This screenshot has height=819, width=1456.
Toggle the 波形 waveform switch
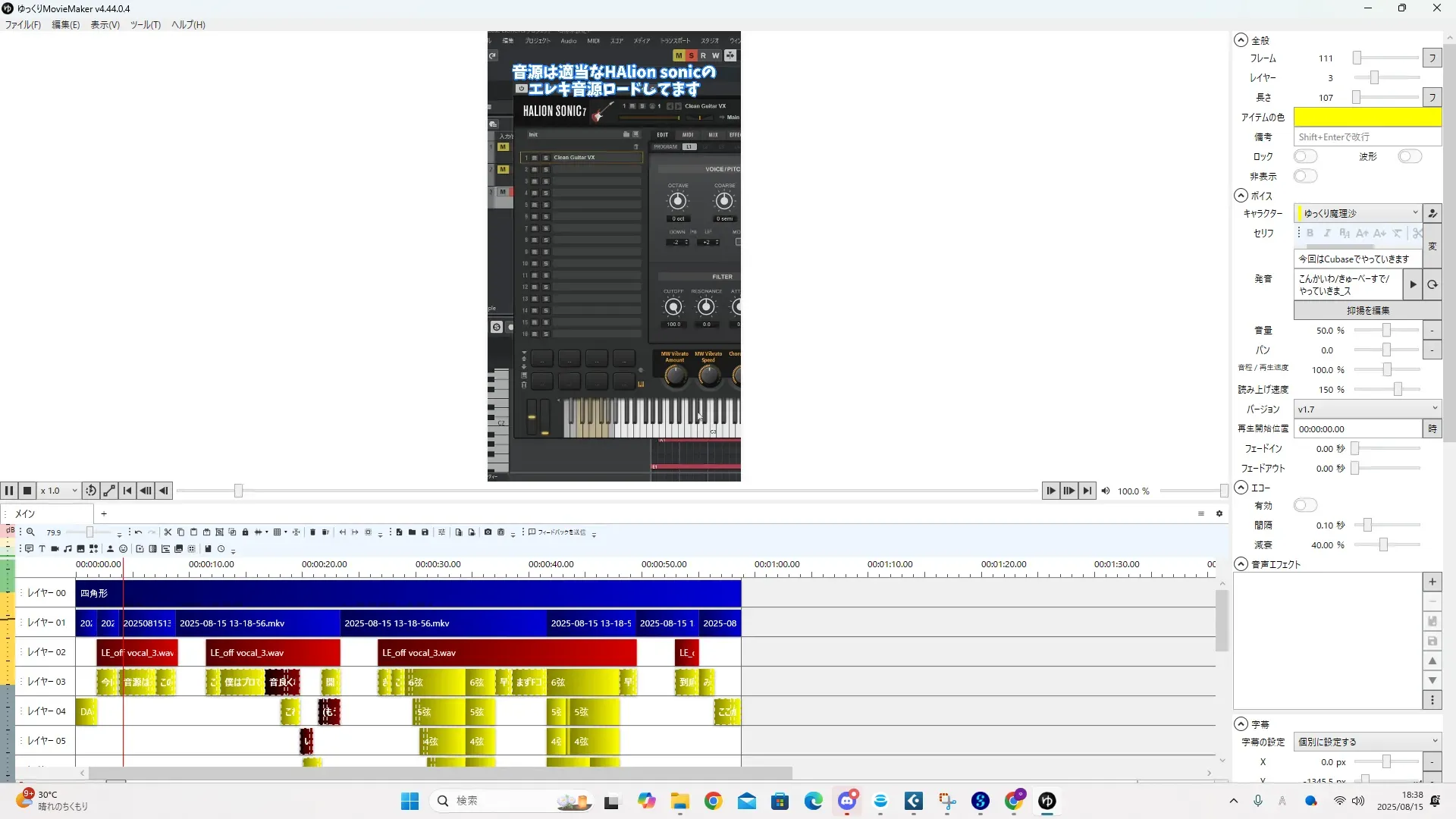point(1409,156)
